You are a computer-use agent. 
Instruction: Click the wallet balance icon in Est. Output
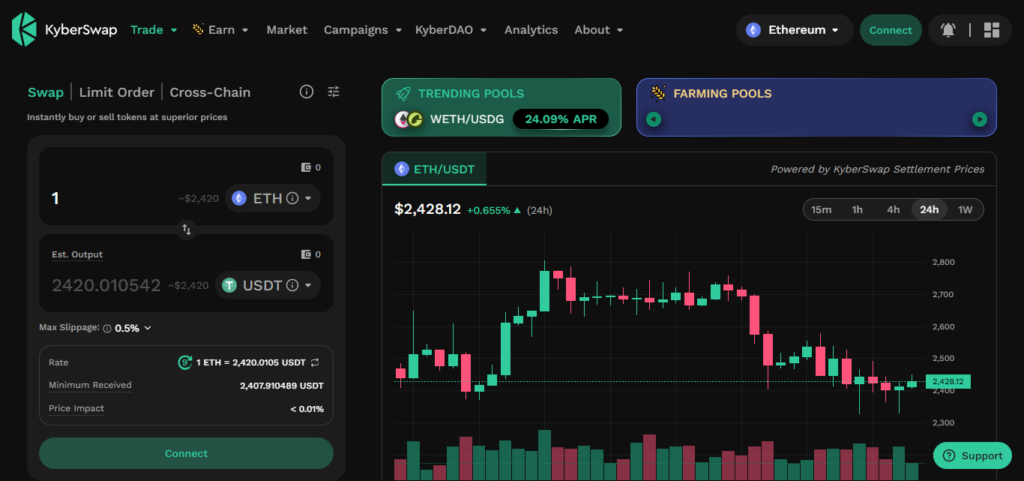306,255
